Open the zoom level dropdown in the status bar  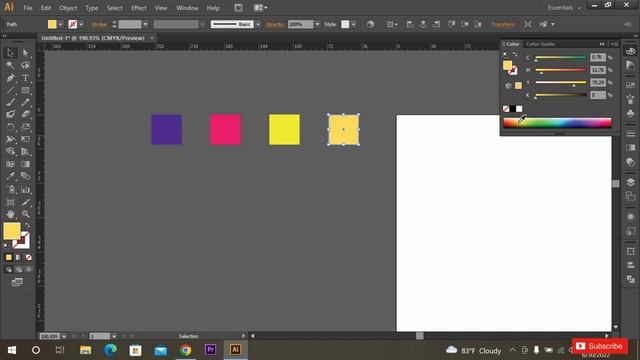(x=64, y=336)
